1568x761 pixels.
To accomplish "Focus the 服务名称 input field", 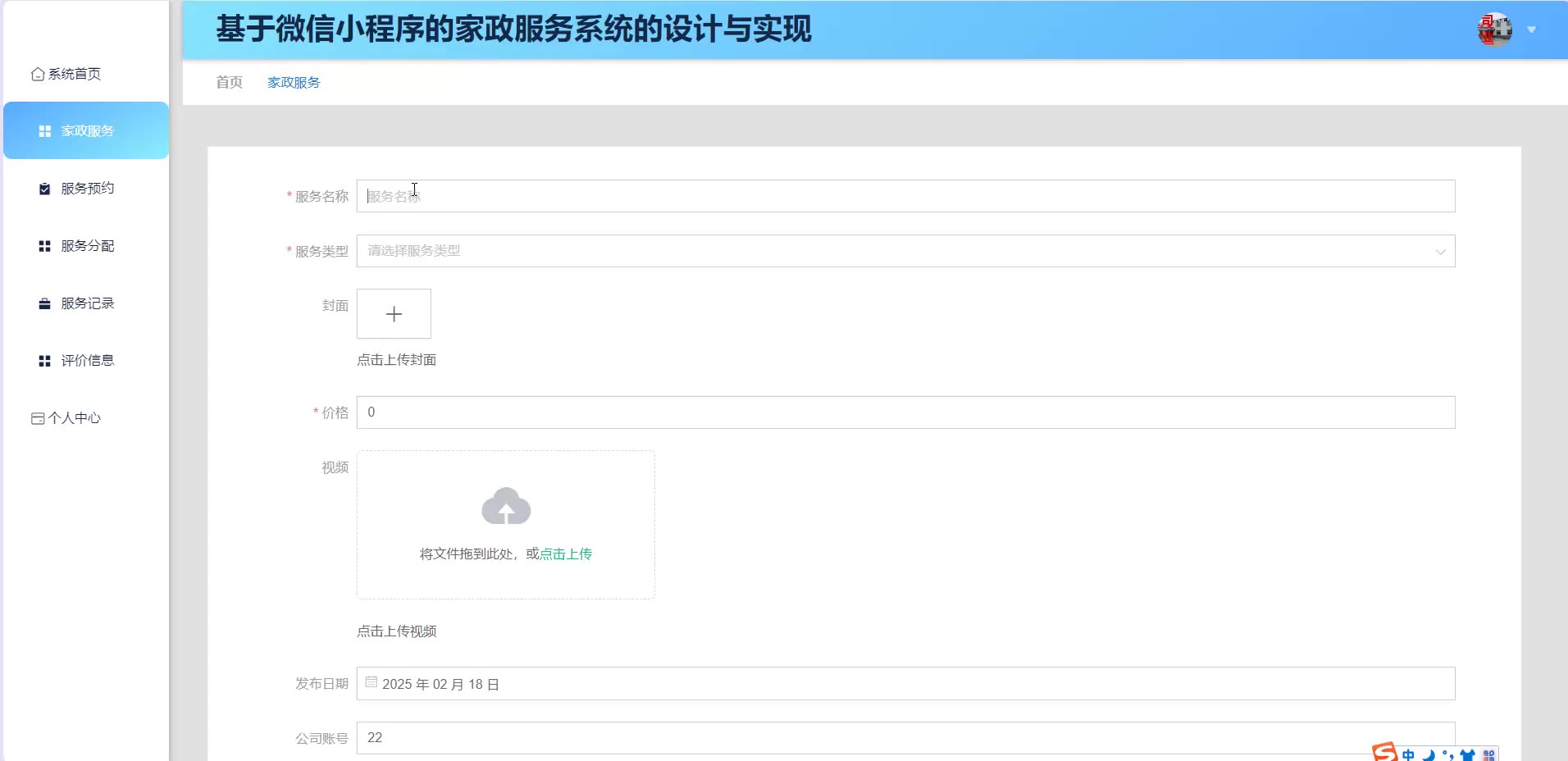I will point(905,196).
